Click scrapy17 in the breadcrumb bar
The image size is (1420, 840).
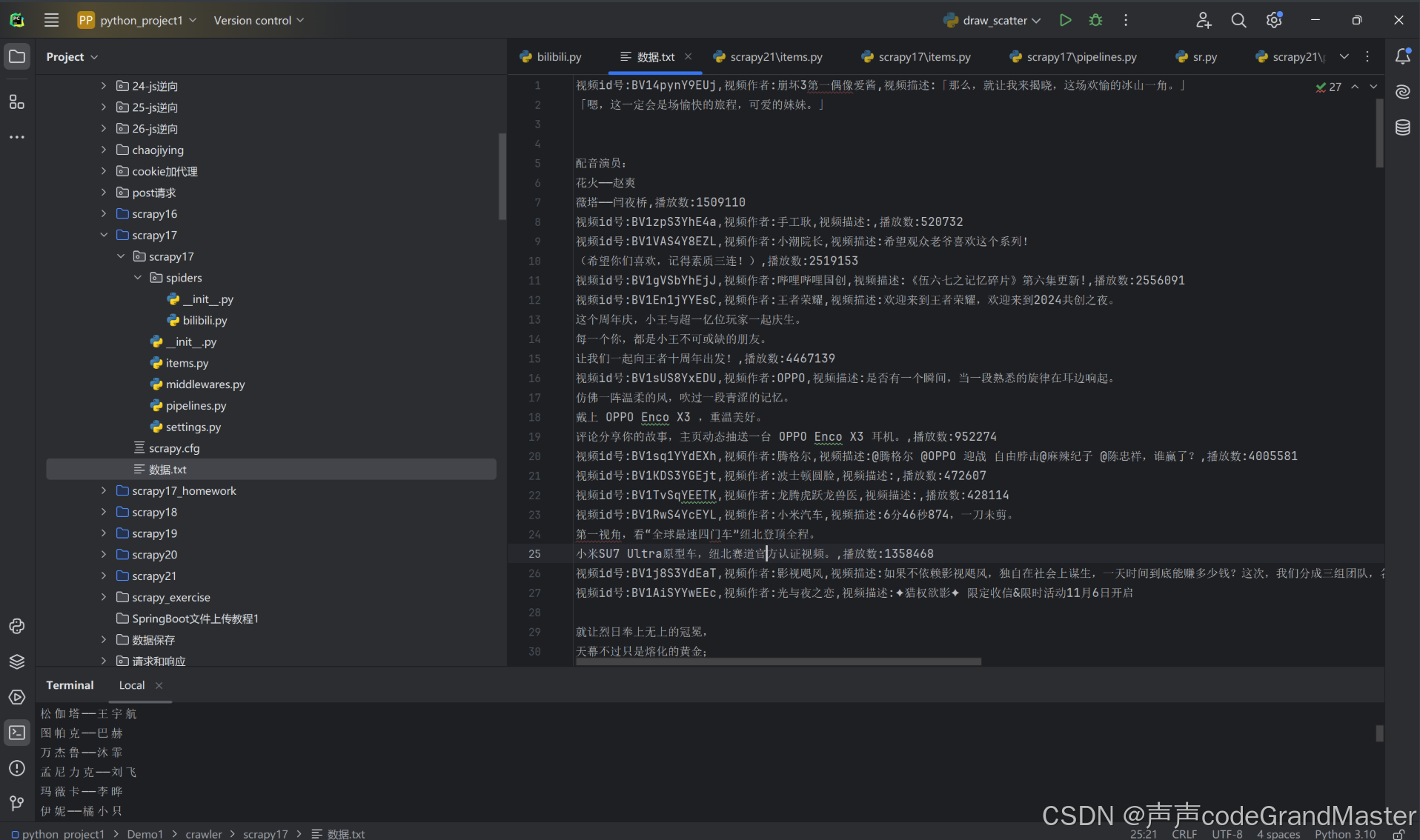point(265,834)
